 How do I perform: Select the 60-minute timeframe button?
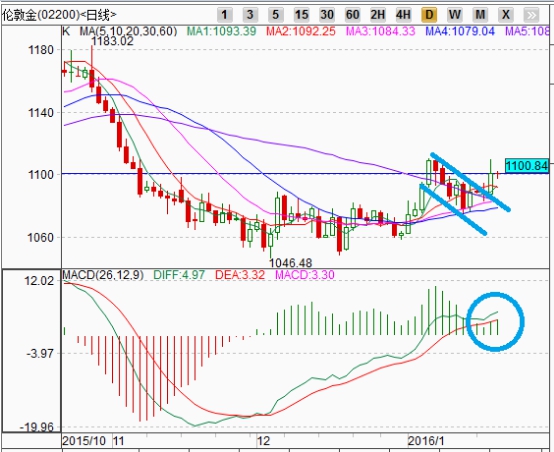tap(352, 15)
